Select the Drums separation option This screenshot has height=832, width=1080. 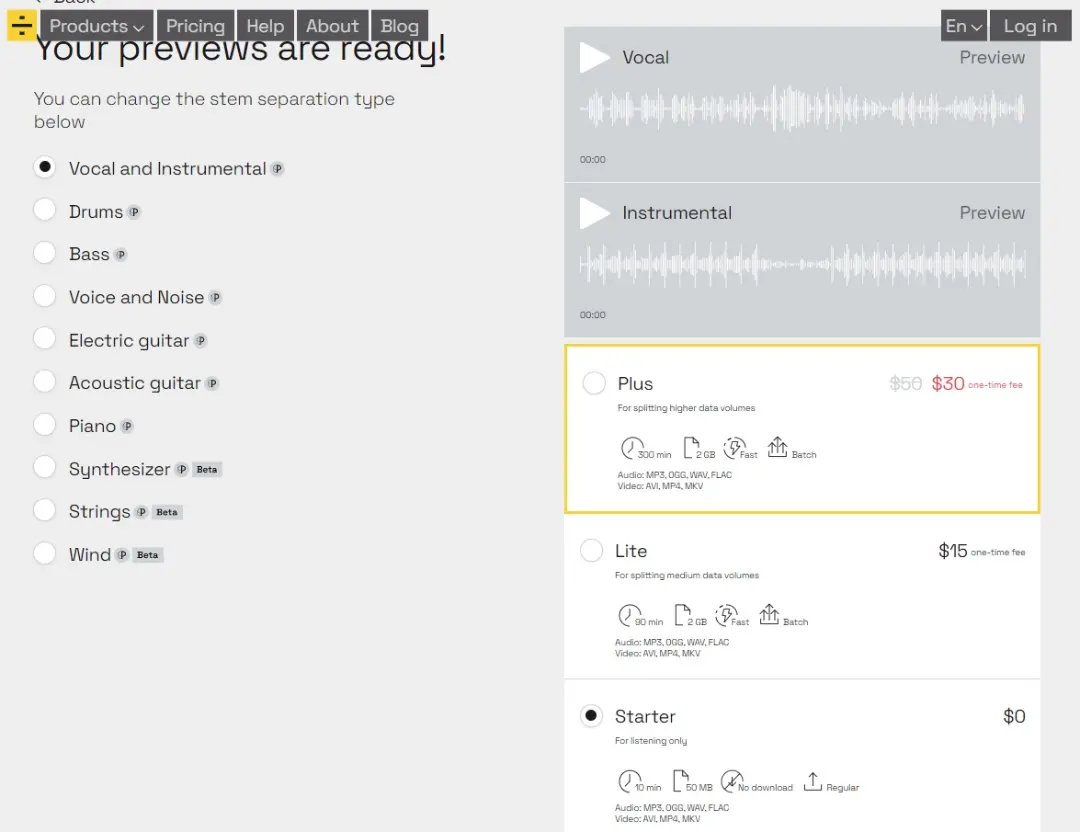45,210
